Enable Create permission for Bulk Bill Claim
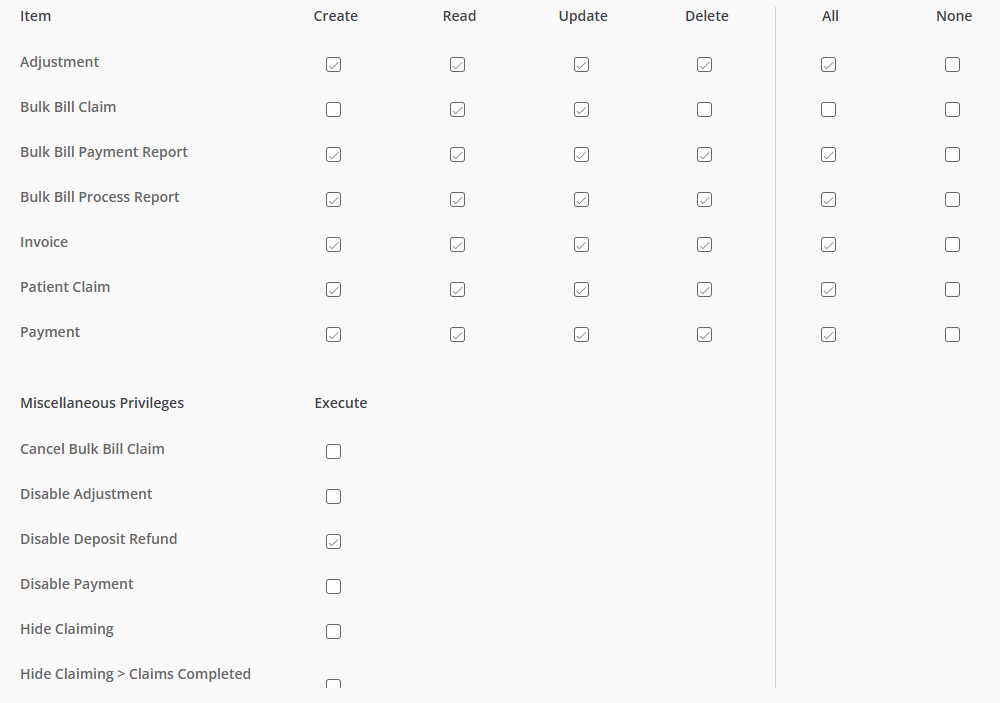 (x=334, y=110)
